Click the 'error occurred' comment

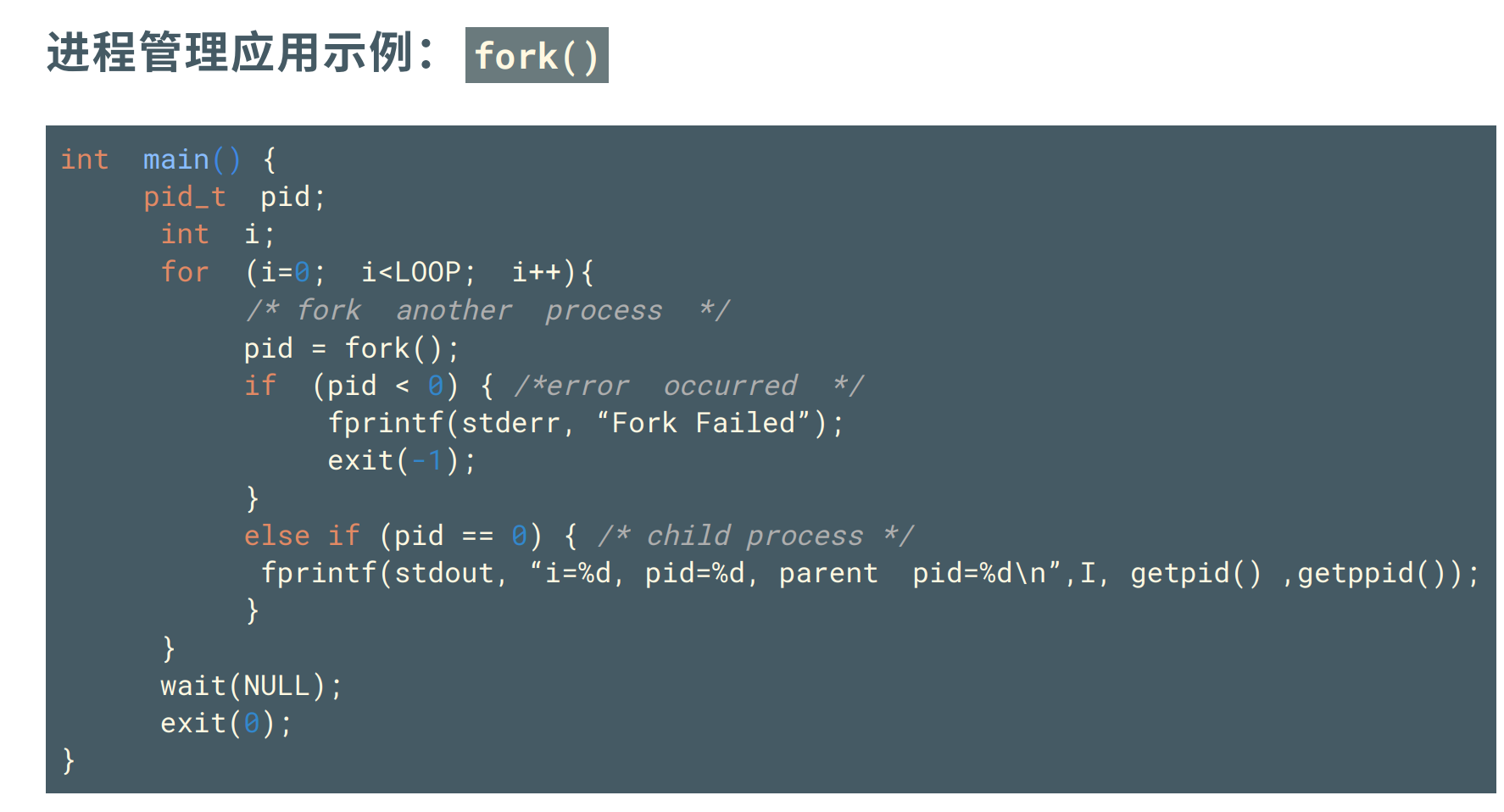click(x=688, y=386)
